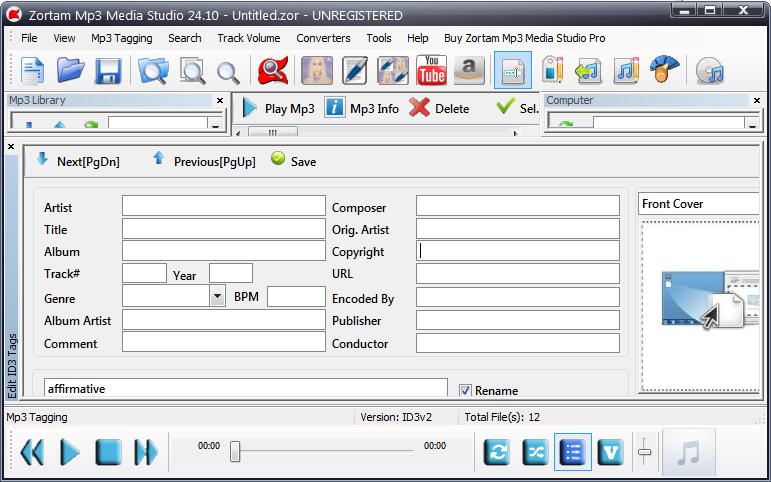
Task: Toggle the playlist view button
Action: [x=572, y=452]
